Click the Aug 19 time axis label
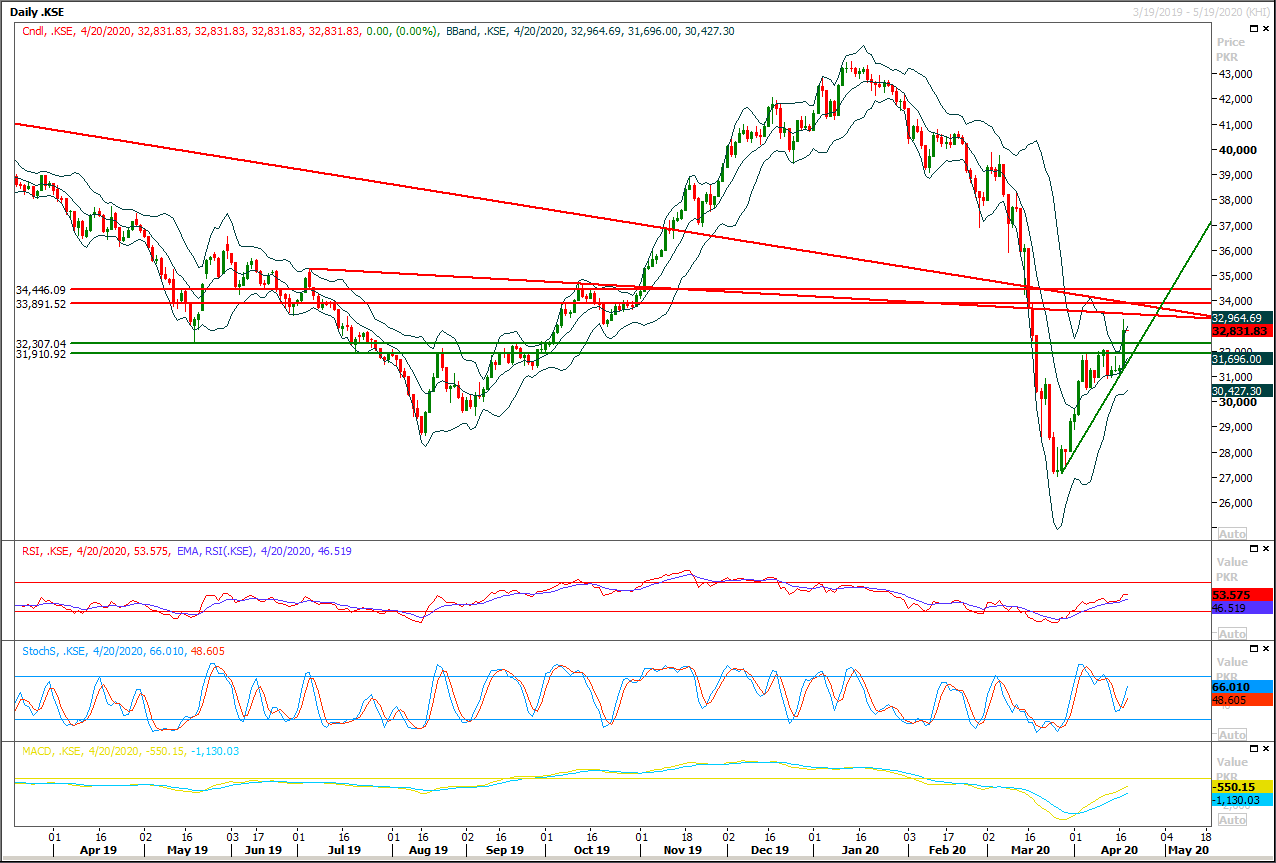 [x=428, y=850]
